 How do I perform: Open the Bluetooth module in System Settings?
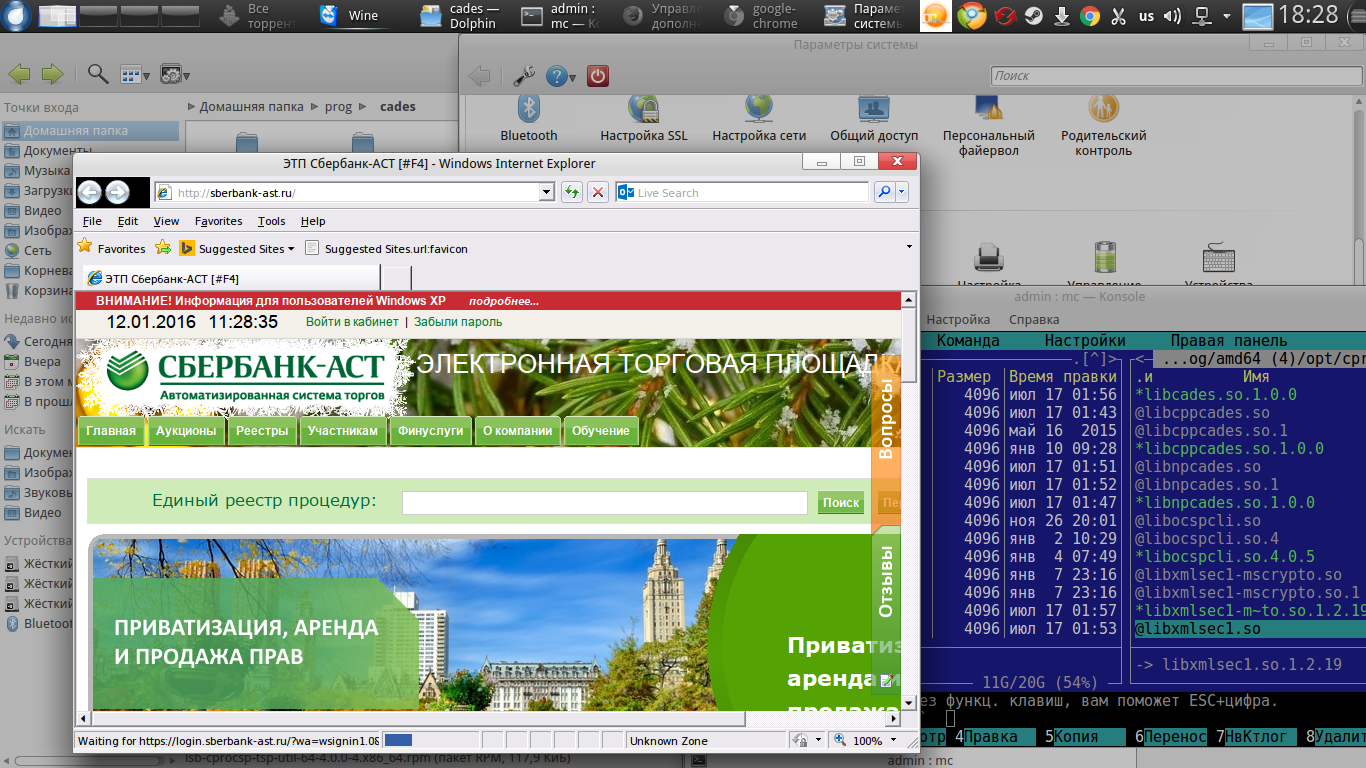[528, 118]
